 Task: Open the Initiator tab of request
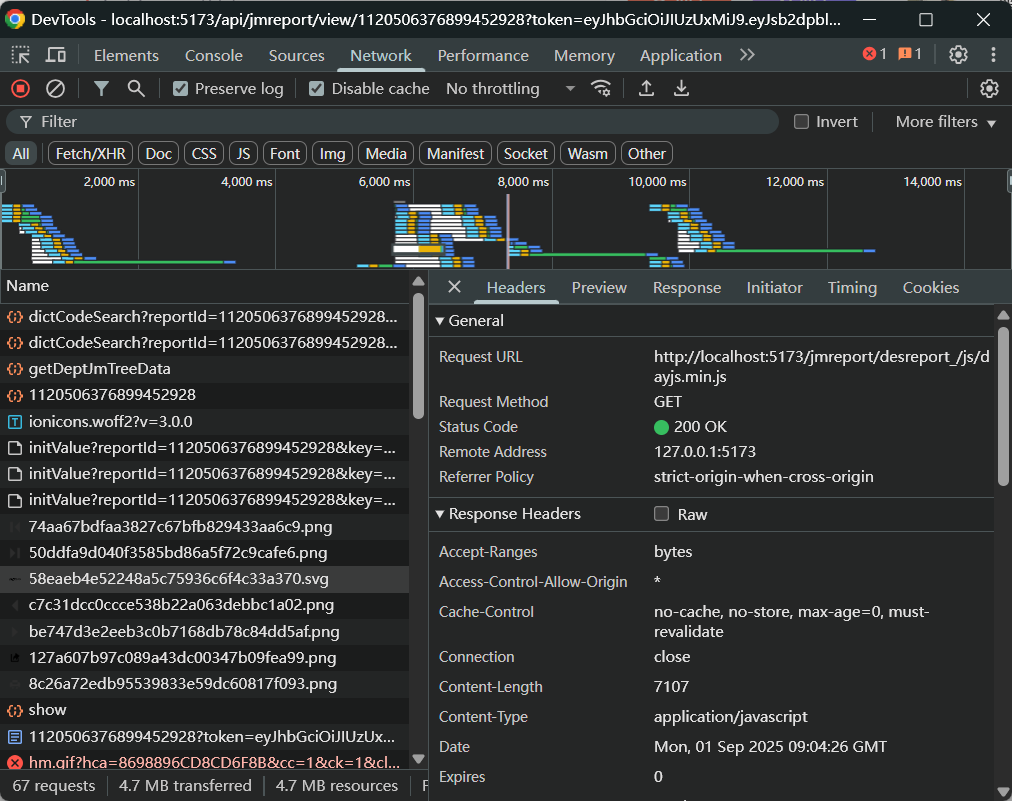(x=774, y=287)
